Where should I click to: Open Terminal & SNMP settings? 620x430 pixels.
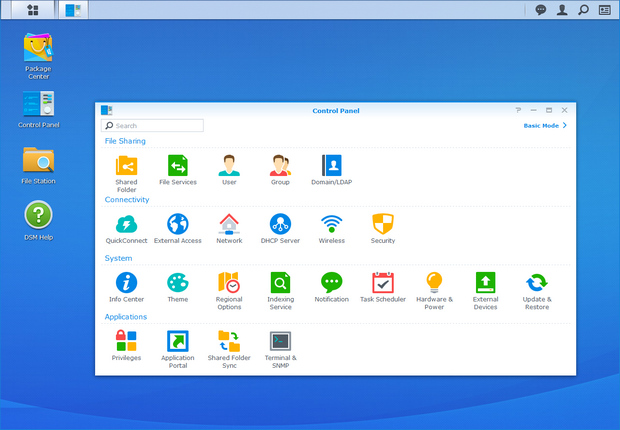pos(280,349)
